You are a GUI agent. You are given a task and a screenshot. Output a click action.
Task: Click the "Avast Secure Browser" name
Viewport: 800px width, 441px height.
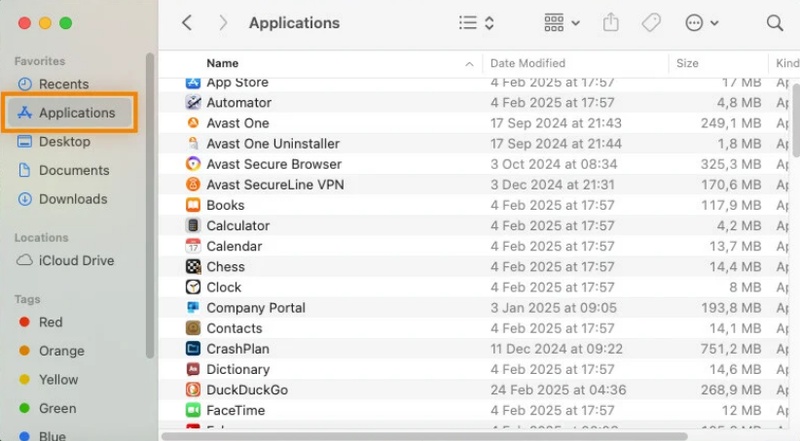tap(274, 164)
